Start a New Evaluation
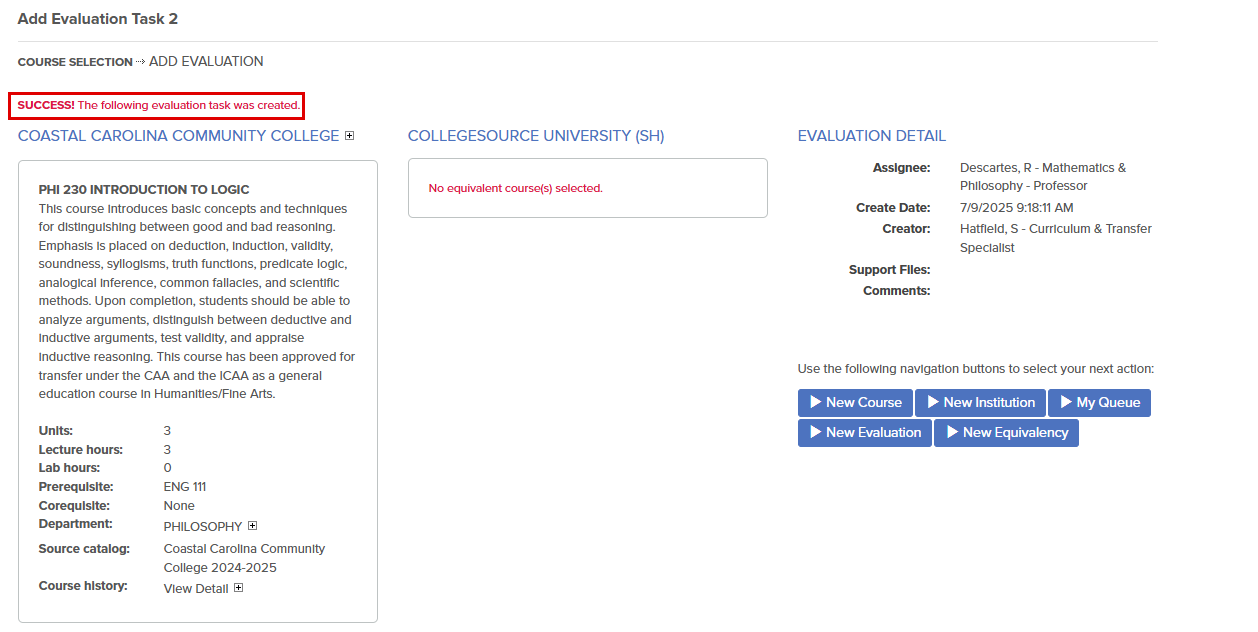 click(865, 433)
